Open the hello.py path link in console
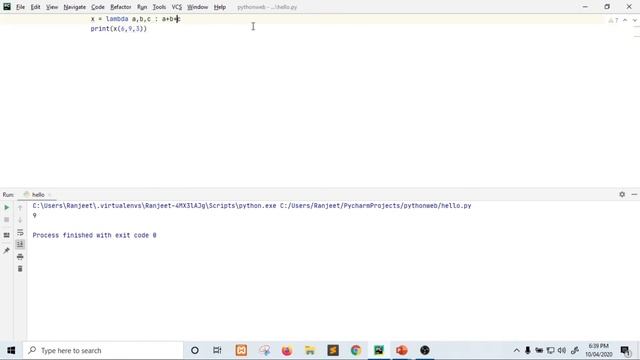640x360 pixels. [x=376, y=206]
